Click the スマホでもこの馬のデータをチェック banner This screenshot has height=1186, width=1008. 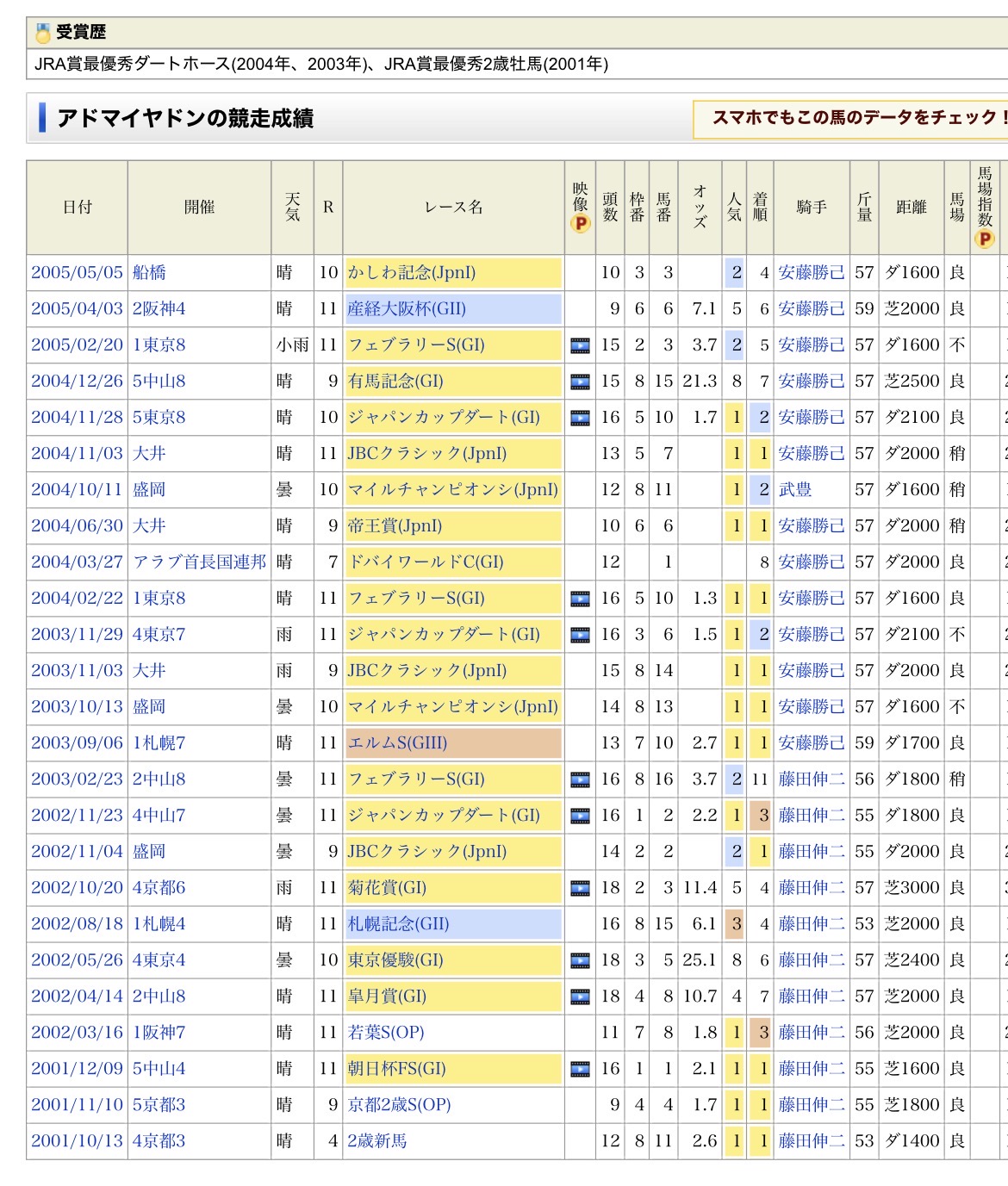tap(853, 118)
